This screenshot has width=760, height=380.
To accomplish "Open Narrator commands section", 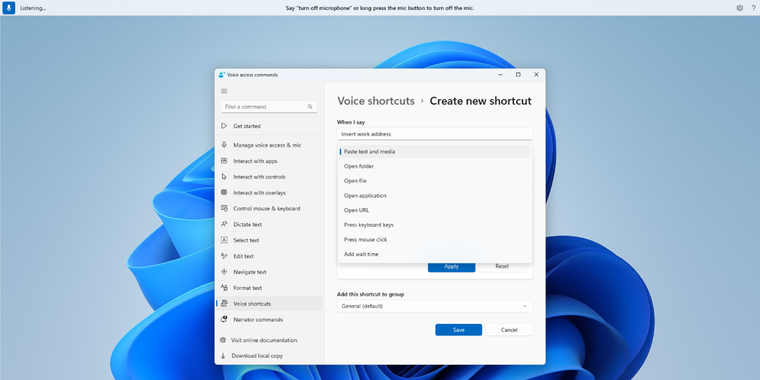I will [269, 319].
